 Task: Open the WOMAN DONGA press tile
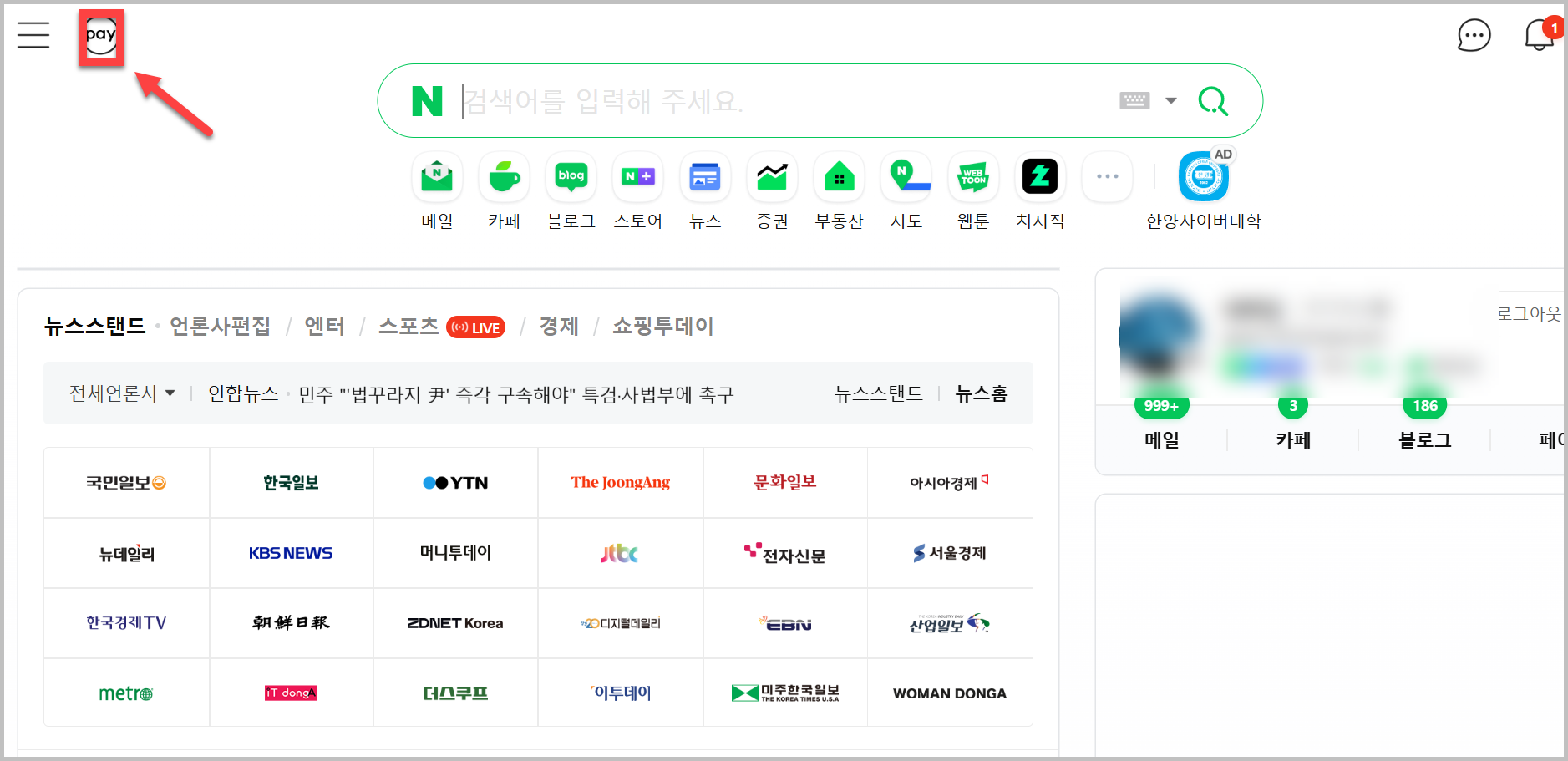click(950, 693)
